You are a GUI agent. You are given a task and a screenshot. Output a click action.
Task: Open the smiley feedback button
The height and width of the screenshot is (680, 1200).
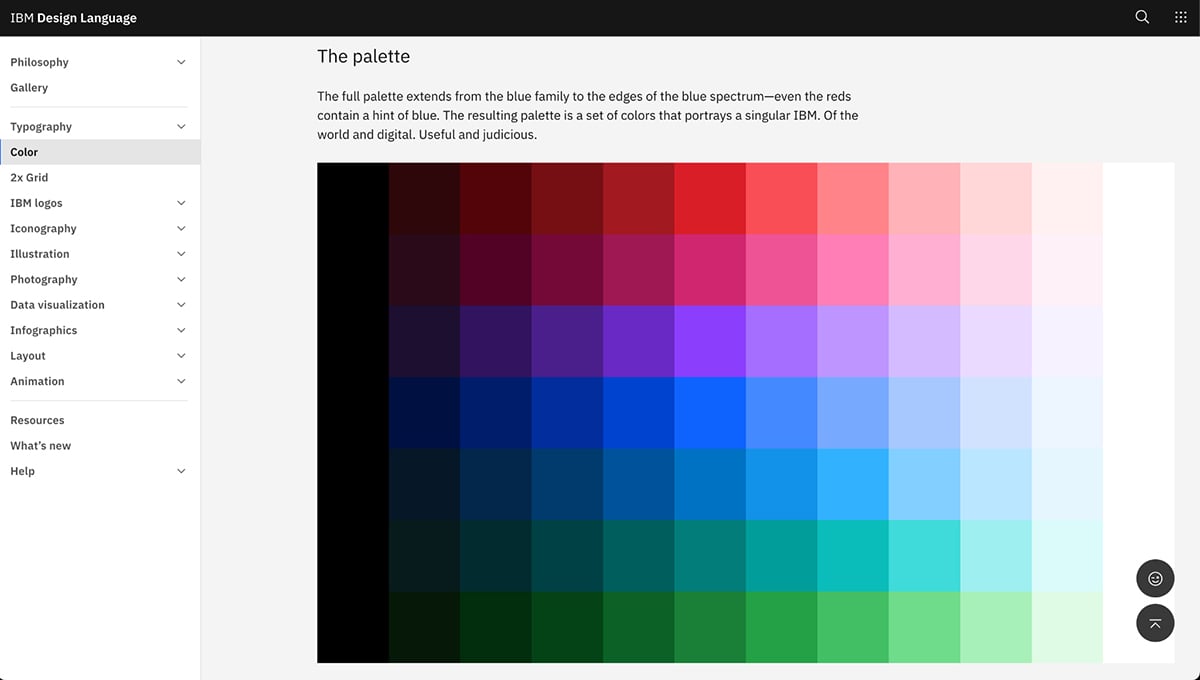1155,578
